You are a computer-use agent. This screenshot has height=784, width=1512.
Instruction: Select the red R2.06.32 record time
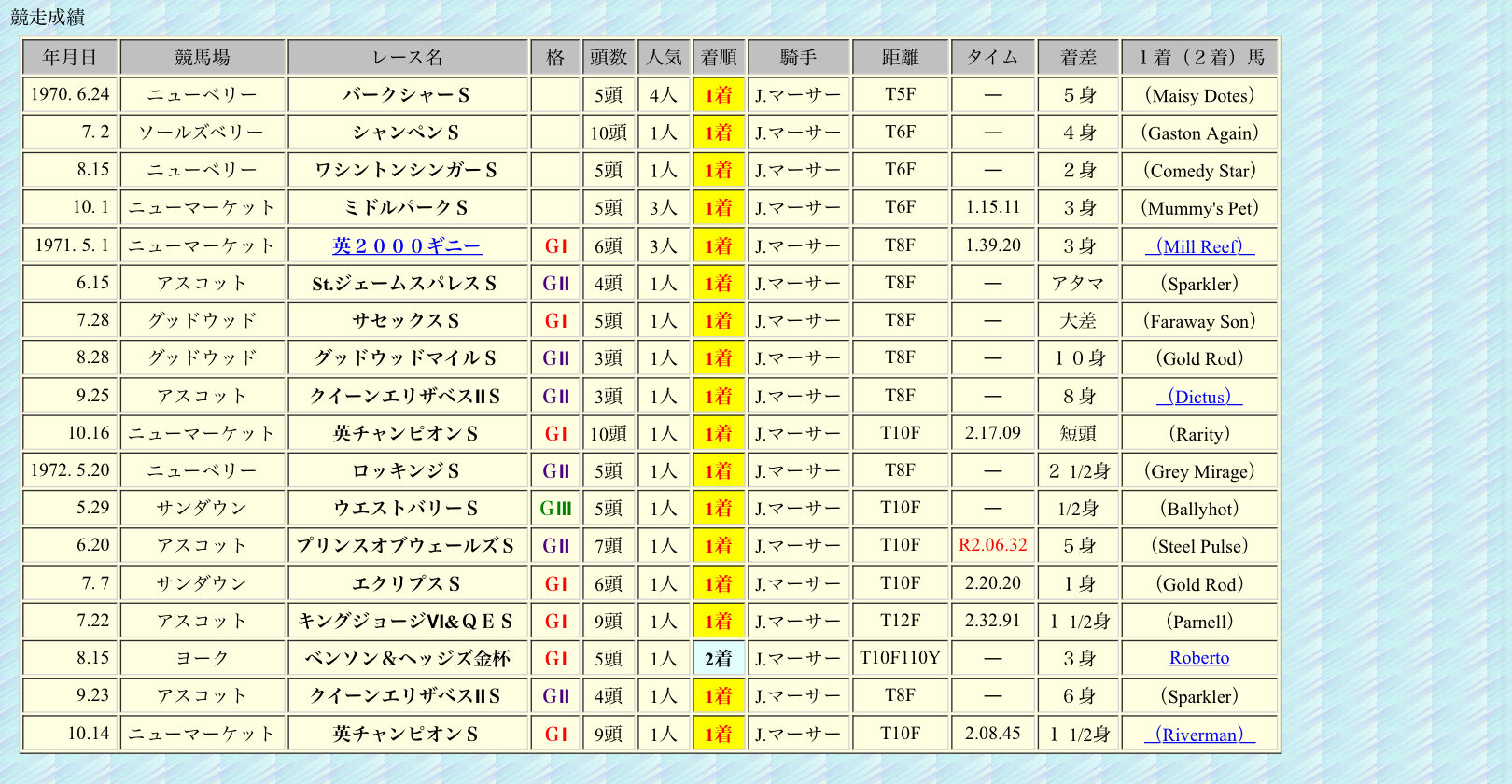pyautogui.click(x=992, y=545)
